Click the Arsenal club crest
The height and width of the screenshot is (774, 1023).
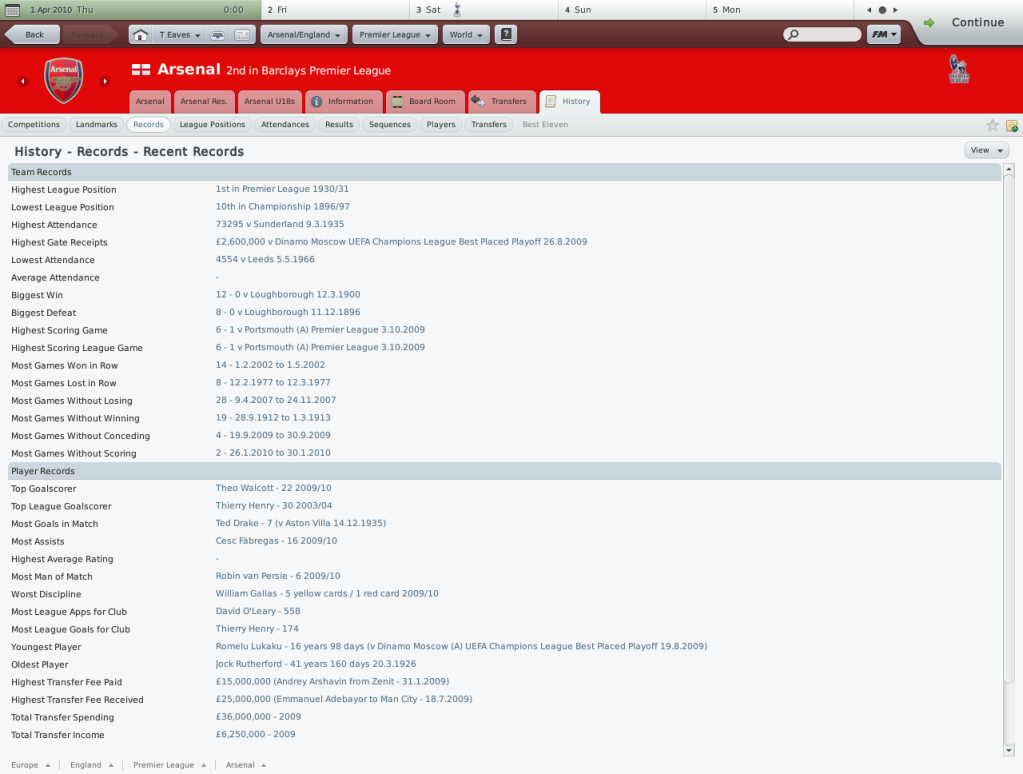click(x=63, y=80)
